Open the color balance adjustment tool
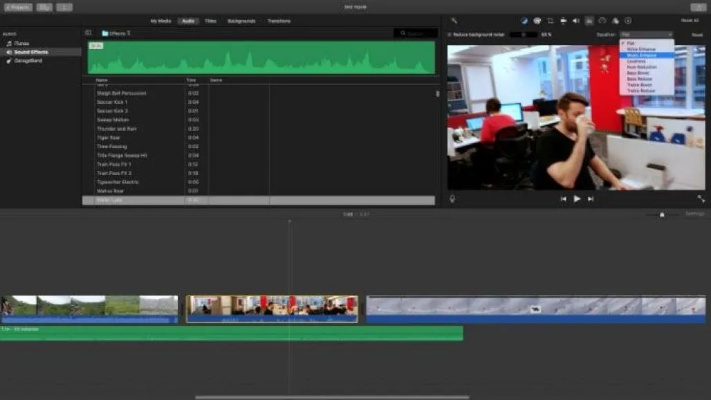The height and width of the screenshot is (400, 711). (x=525, y=20)
